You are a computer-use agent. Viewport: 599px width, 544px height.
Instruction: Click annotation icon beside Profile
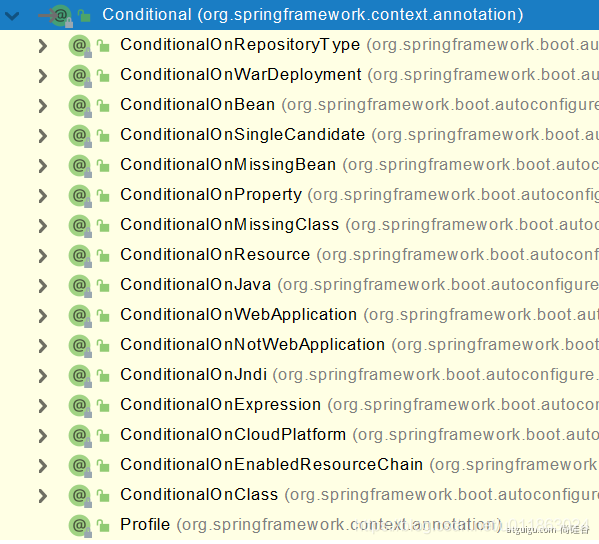point(80,526)
